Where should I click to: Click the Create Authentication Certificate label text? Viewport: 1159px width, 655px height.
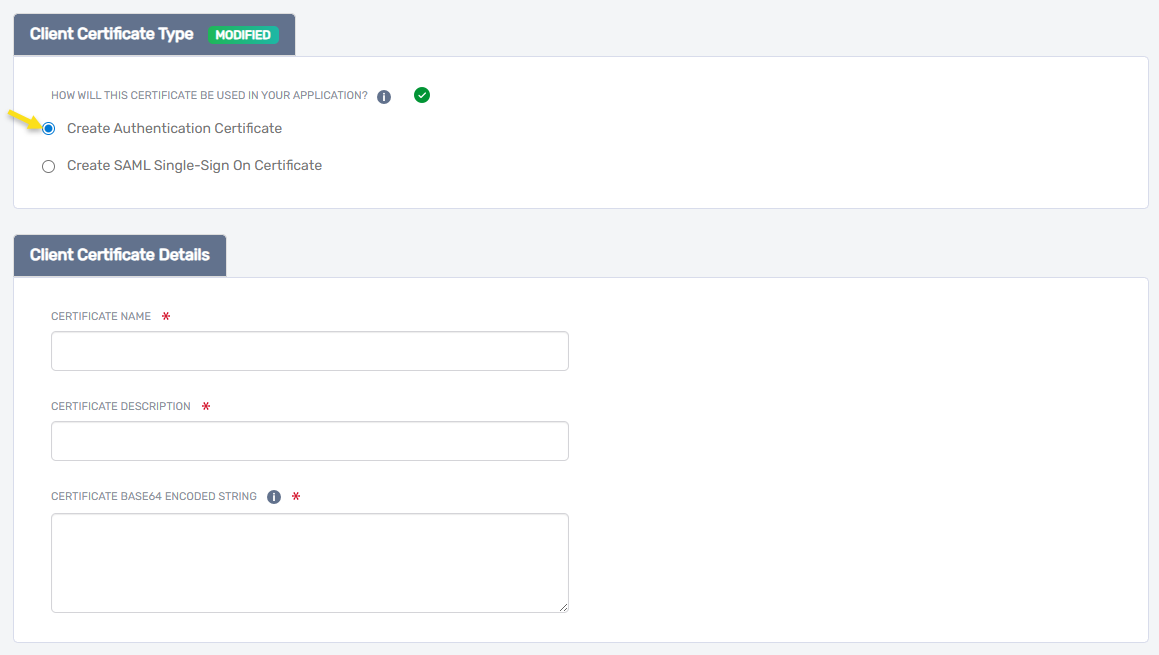(174, 128)
